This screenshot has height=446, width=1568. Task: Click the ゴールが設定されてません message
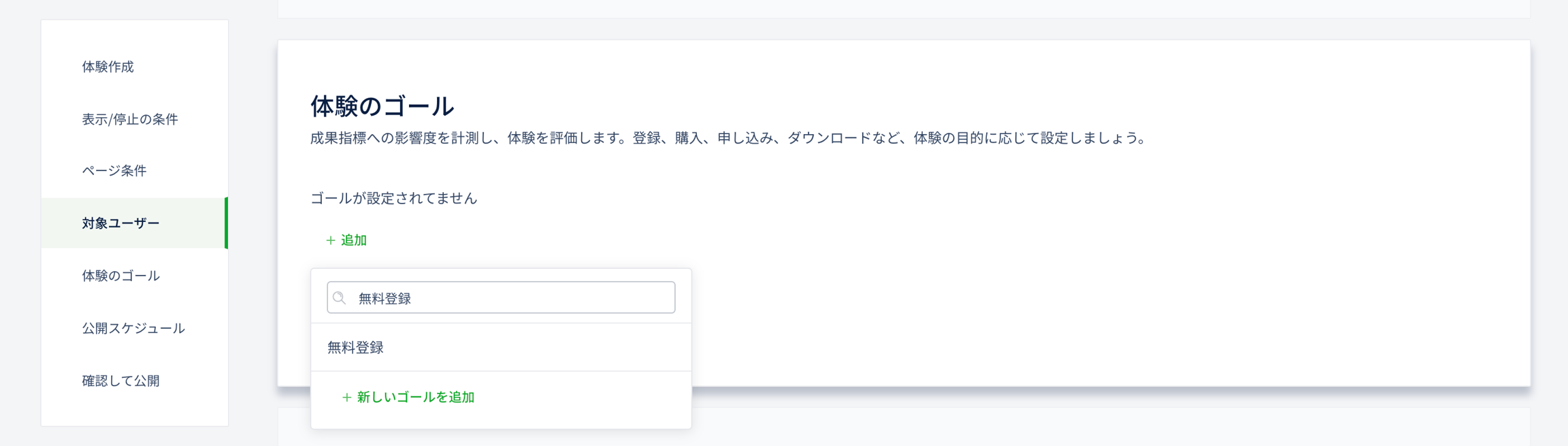[x=393, y=199]
